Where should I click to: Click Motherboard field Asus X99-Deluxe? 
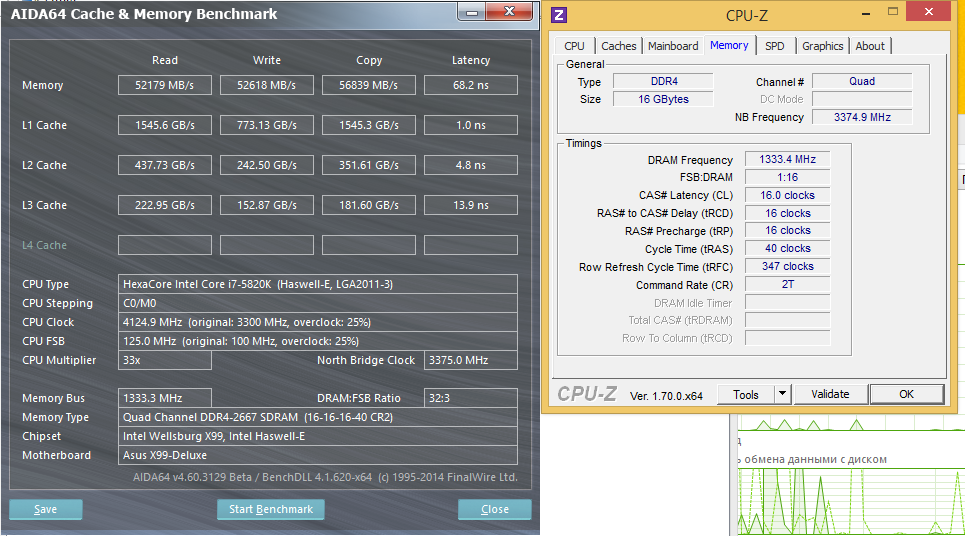318,455
